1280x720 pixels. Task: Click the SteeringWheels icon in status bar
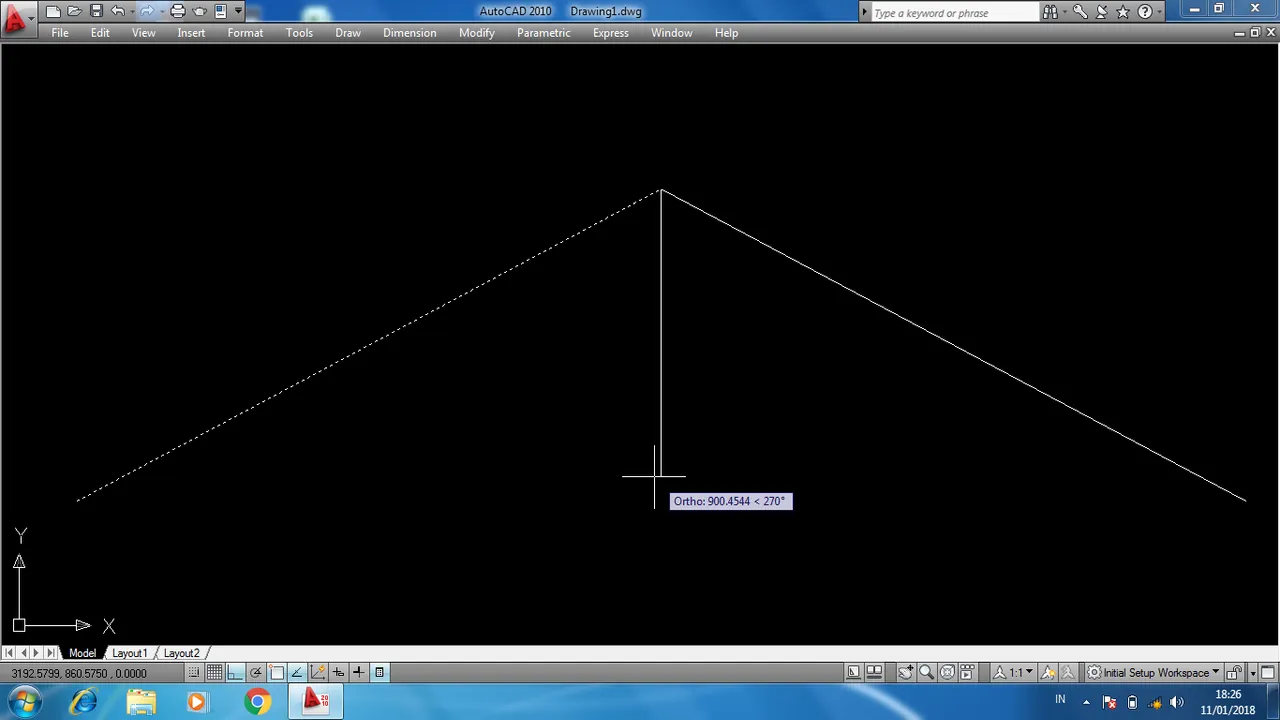946,673
